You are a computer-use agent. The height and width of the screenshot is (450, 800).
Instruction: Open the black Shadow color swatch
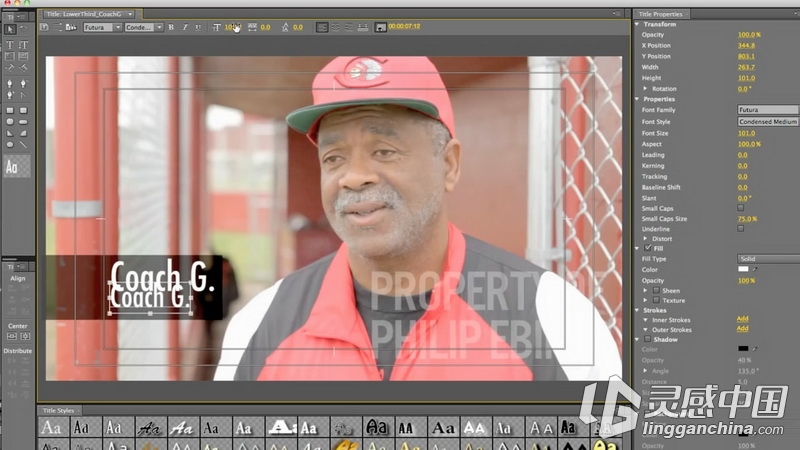743,348
